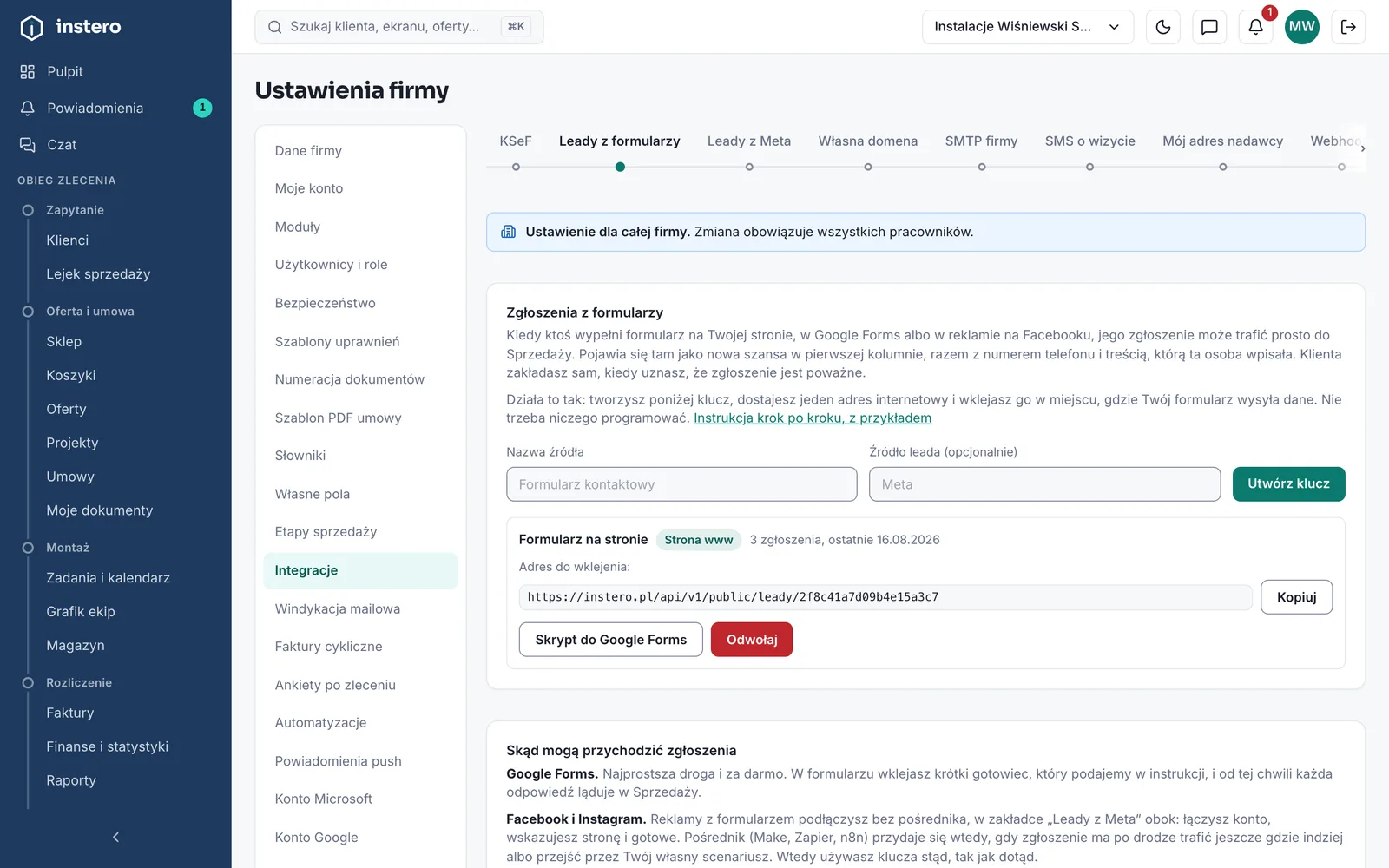Switch to the KSeF tab

coord(516,141)
